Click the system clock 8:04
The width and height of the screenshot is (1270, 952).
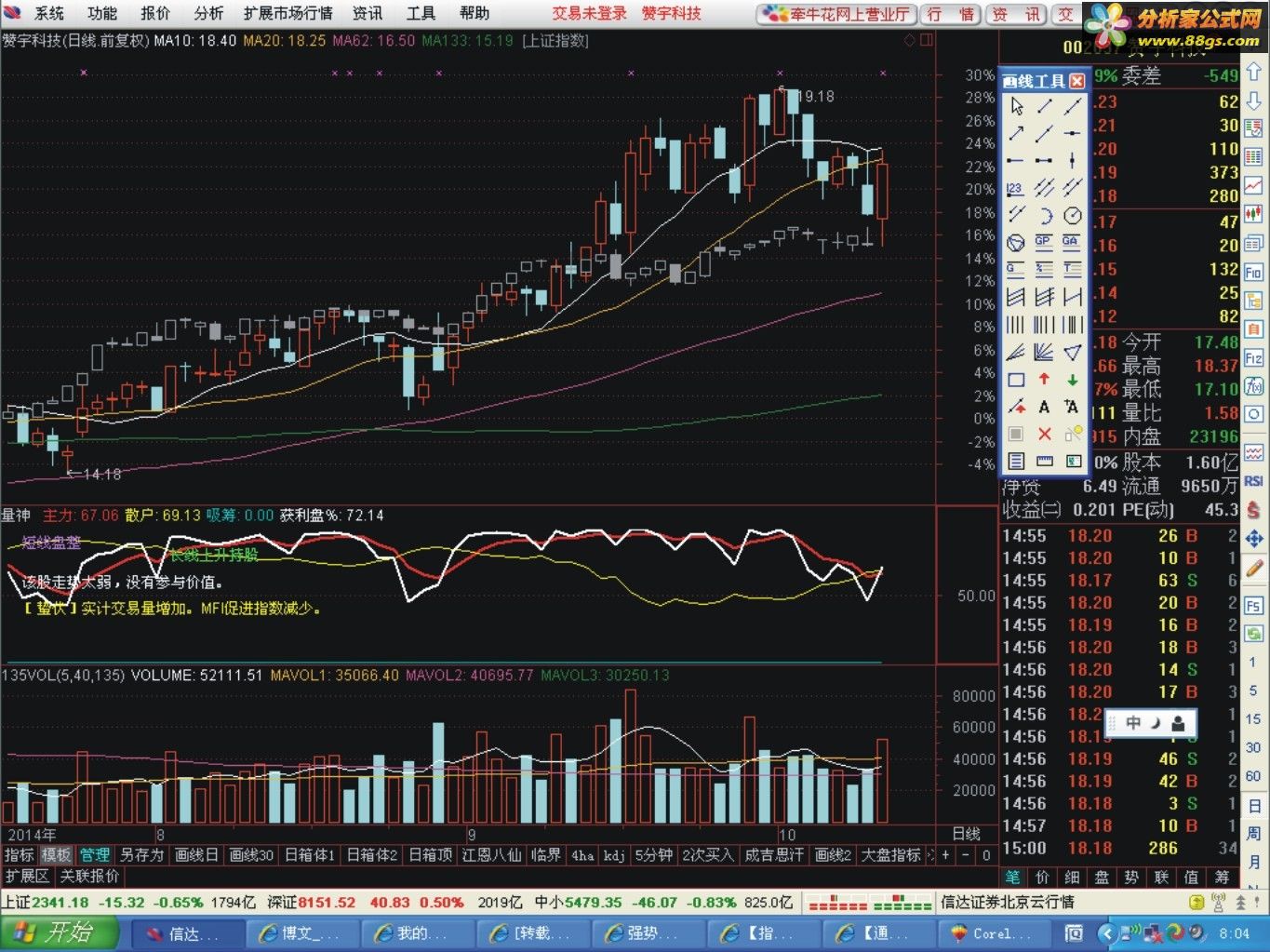[1235, 933]
